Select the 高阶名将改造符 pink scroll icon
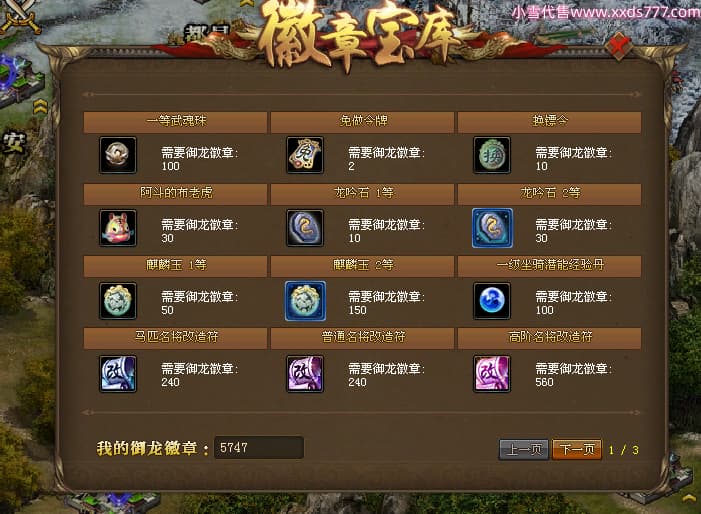The width and height of the screenshot is (701, 514). (x=492, y=374)
